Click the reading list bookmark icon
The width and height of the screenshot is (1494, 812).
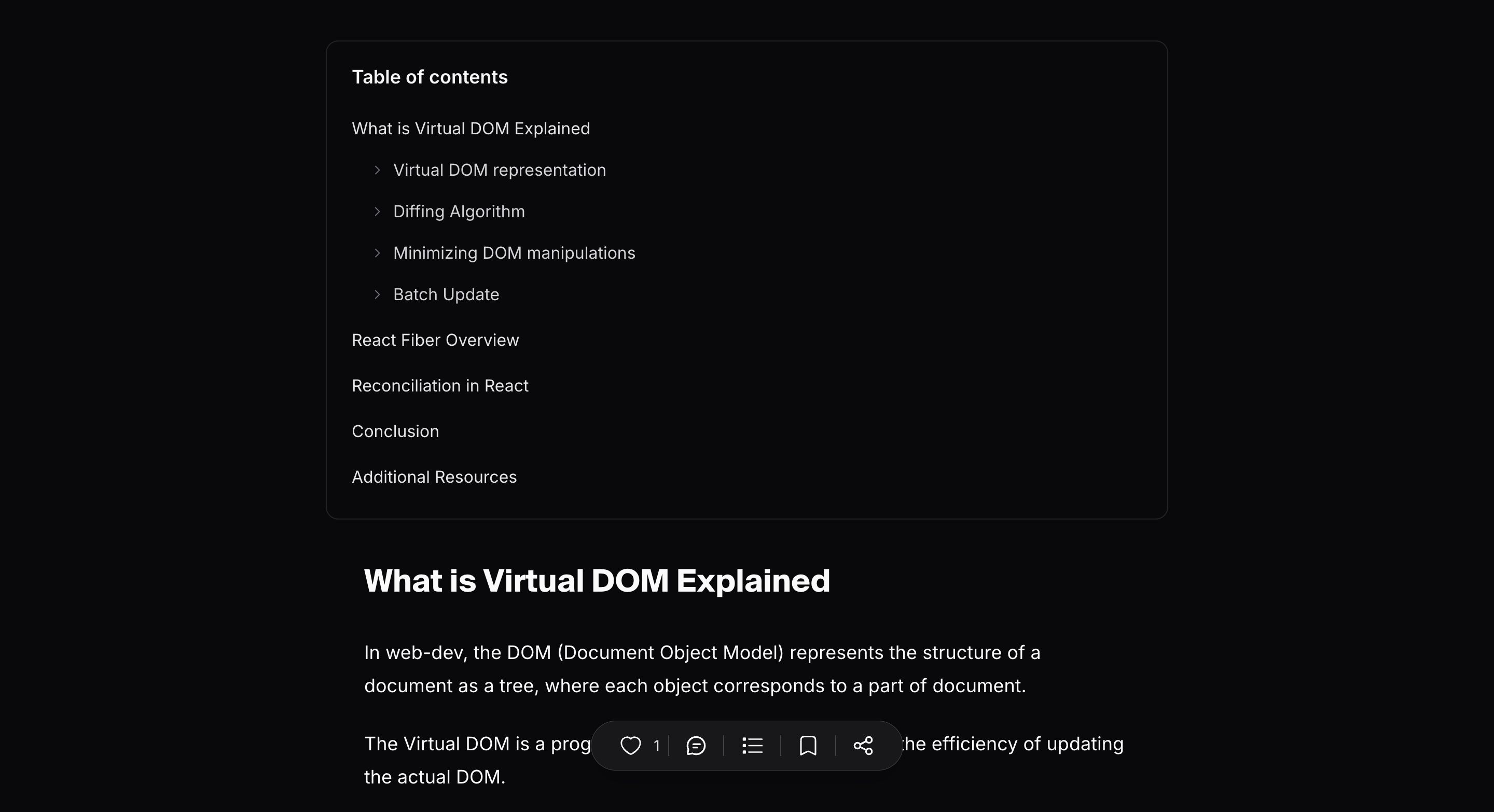pyautogui.click(x=808, y=746)
